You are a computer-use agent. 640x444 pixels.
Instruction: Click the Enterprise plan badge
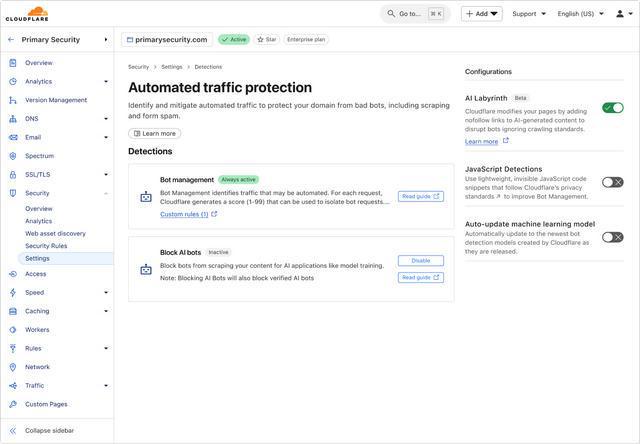tap(306, 40)
